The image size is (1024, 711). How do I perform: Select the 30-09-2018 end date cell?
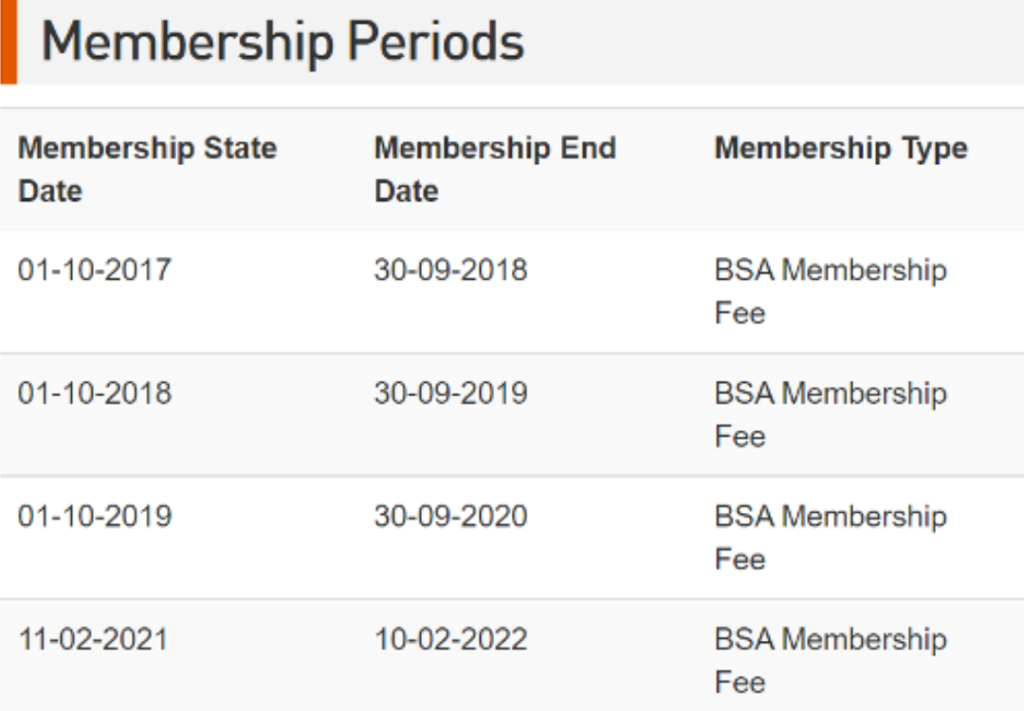pos(450,270)
